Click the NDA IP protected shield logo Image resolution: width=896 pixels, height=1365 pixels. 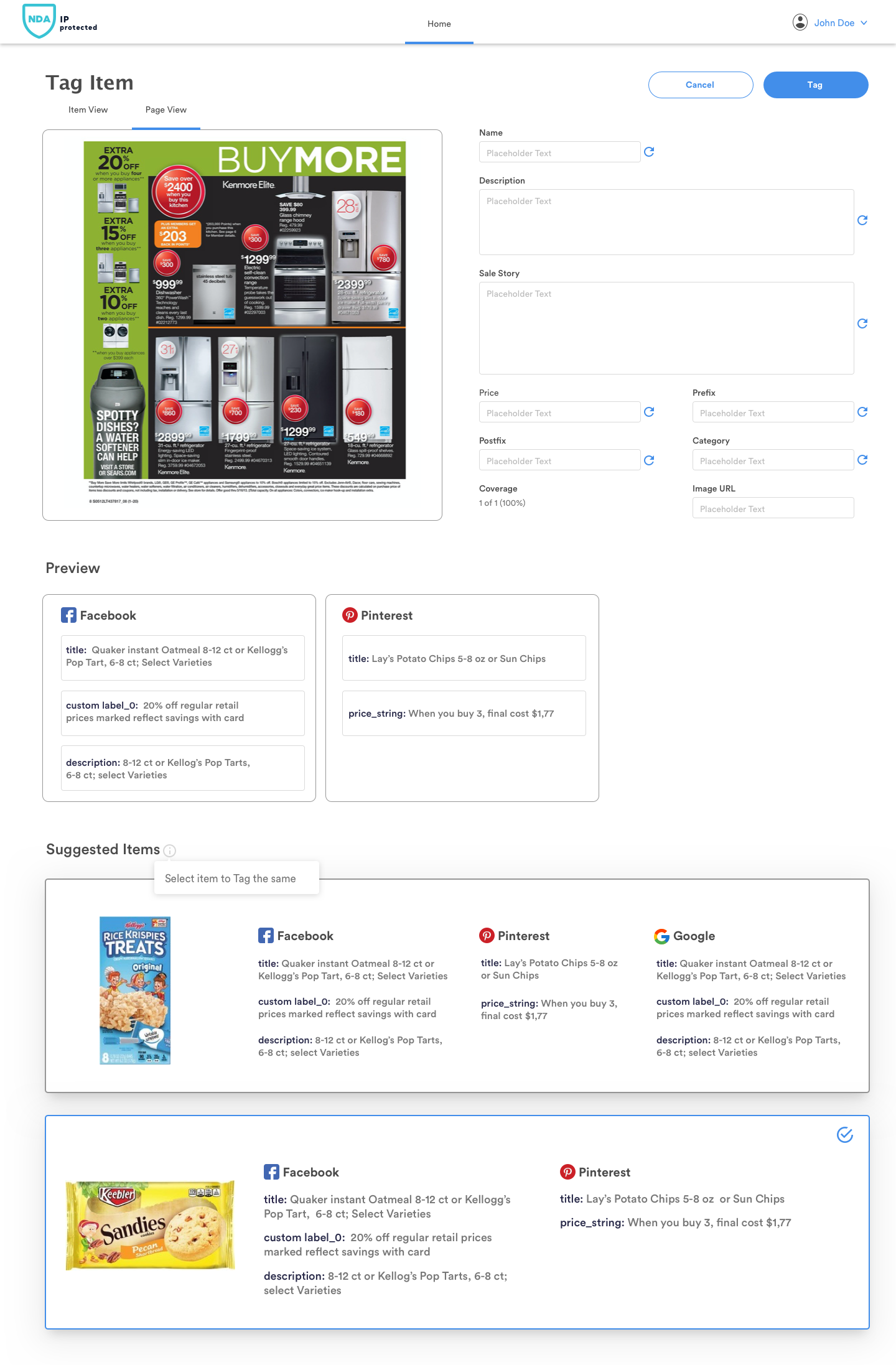pyautogui.click(x=60, y=21)
